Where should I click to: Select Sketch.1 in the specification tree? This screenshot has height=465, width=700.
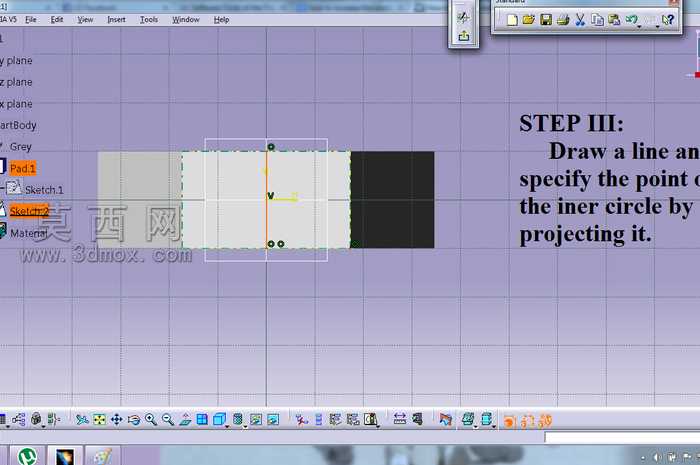44,190
